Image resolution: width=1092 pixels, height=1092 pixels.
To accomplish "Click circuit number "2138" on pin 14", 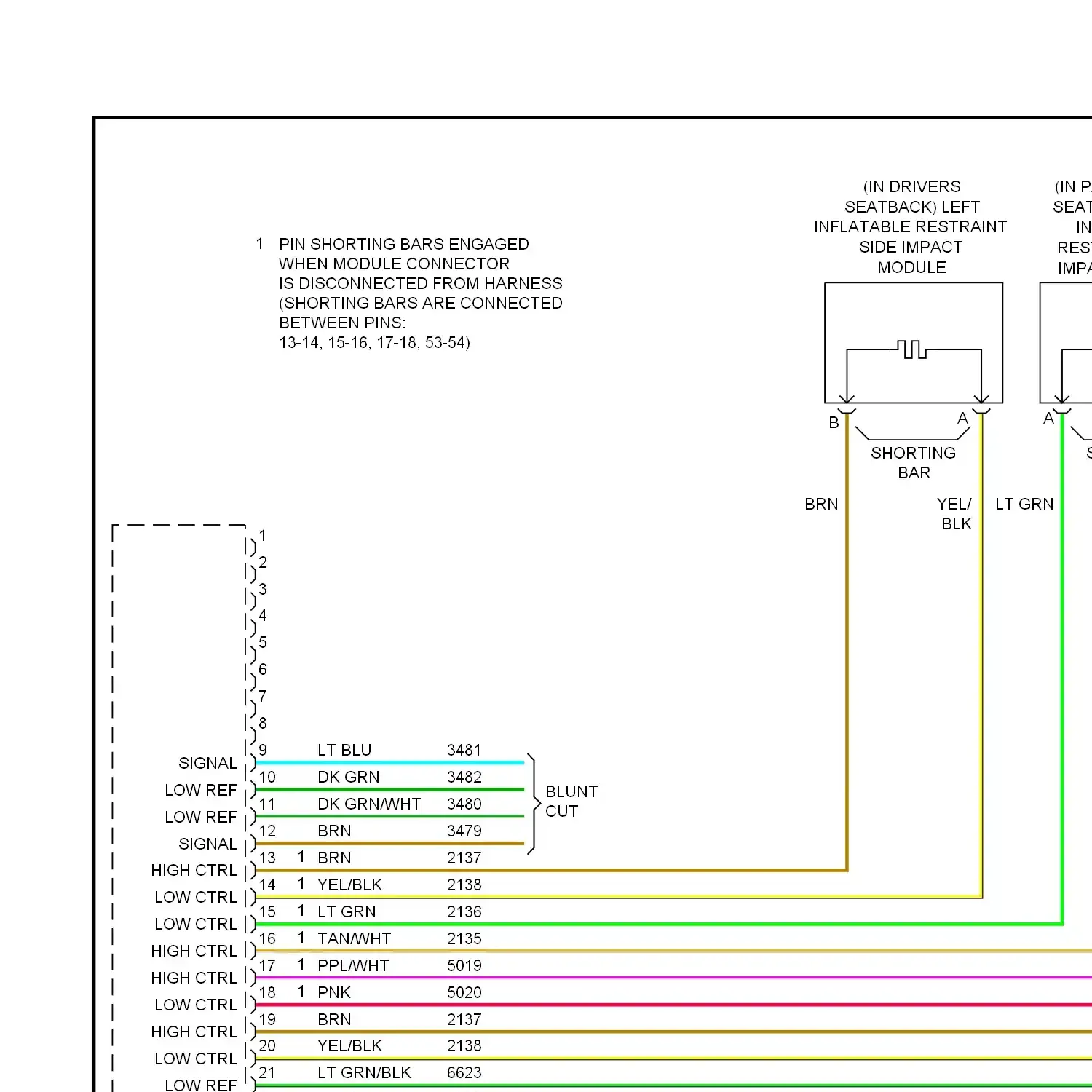I will [464, 885].
